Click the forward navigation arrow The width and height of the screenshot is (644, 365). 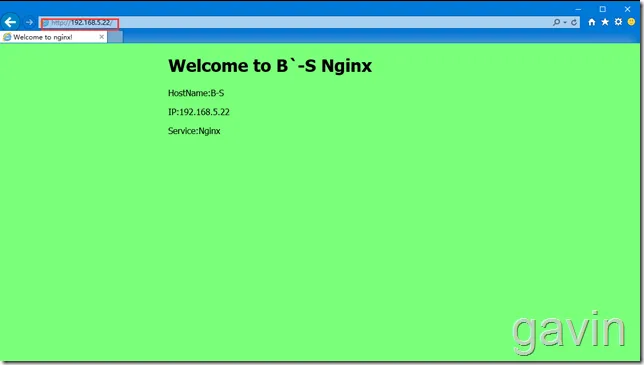pyautogui.click(x=29, y=22)
